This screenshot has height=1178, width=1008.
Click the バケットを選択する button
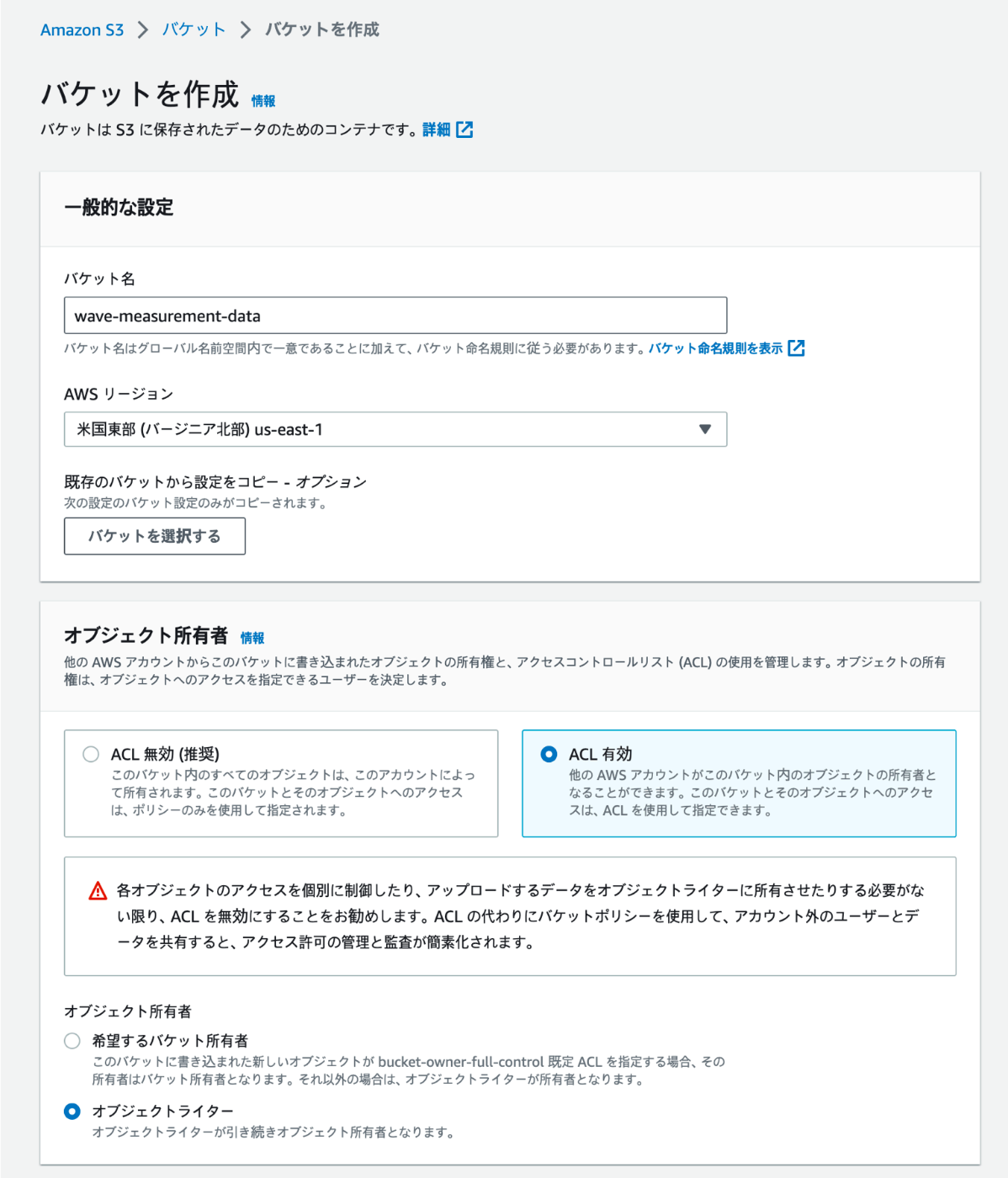[155, 536]
